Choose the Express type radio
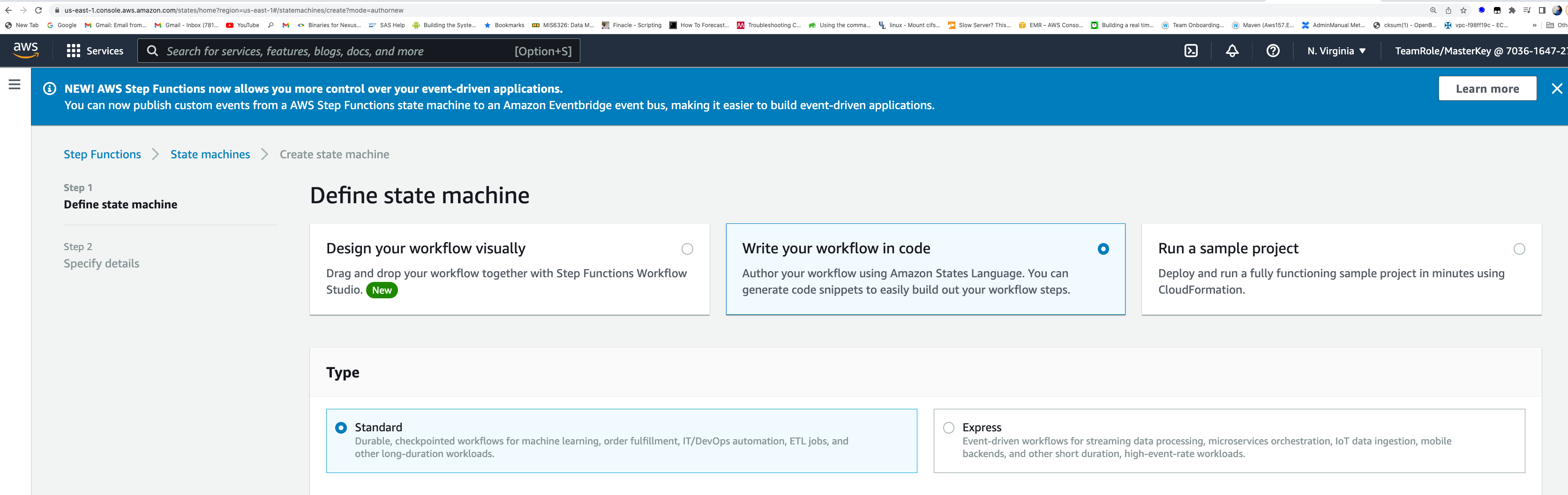The width and height of the screenshot is (1568, 495). (948, 428)
